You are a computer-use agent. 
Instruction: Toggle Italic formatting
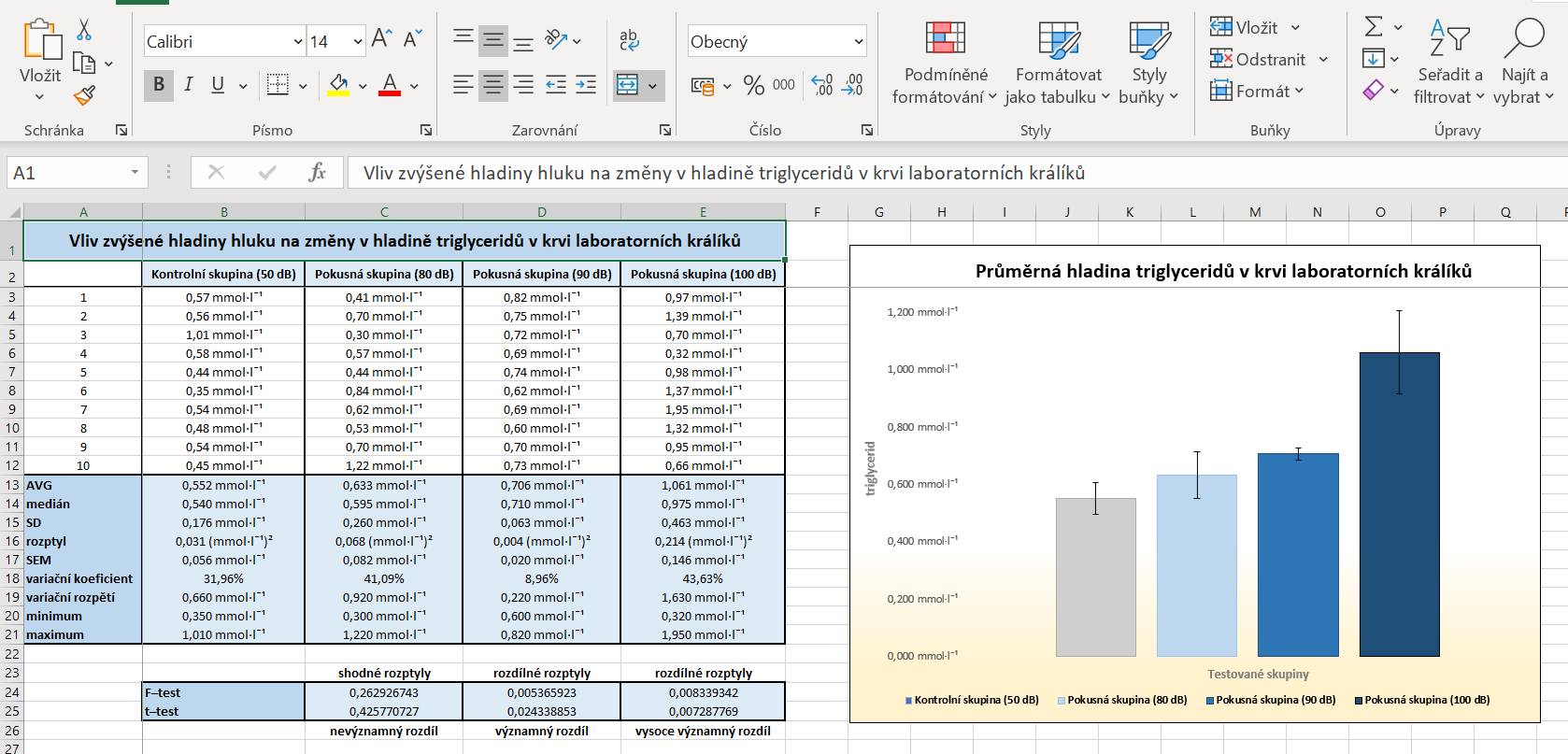[188, 85]
